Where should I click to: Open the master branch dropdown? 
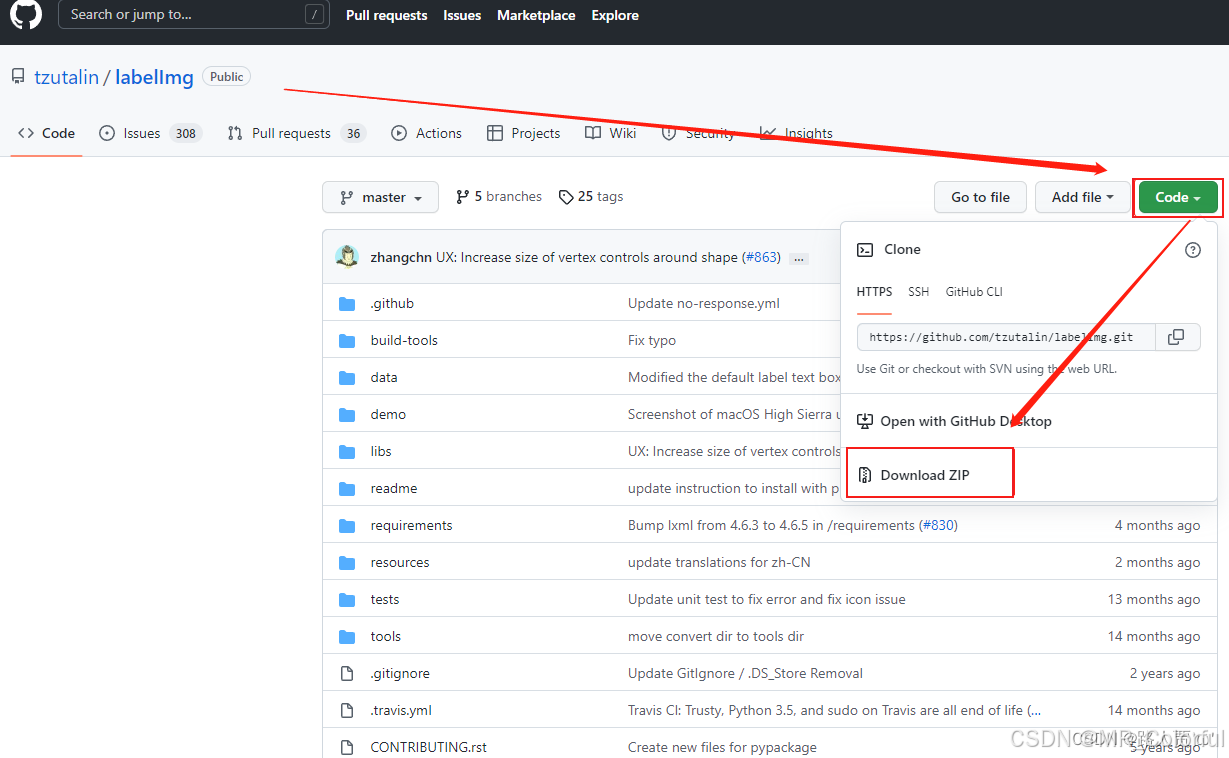[x=380, y=197]
